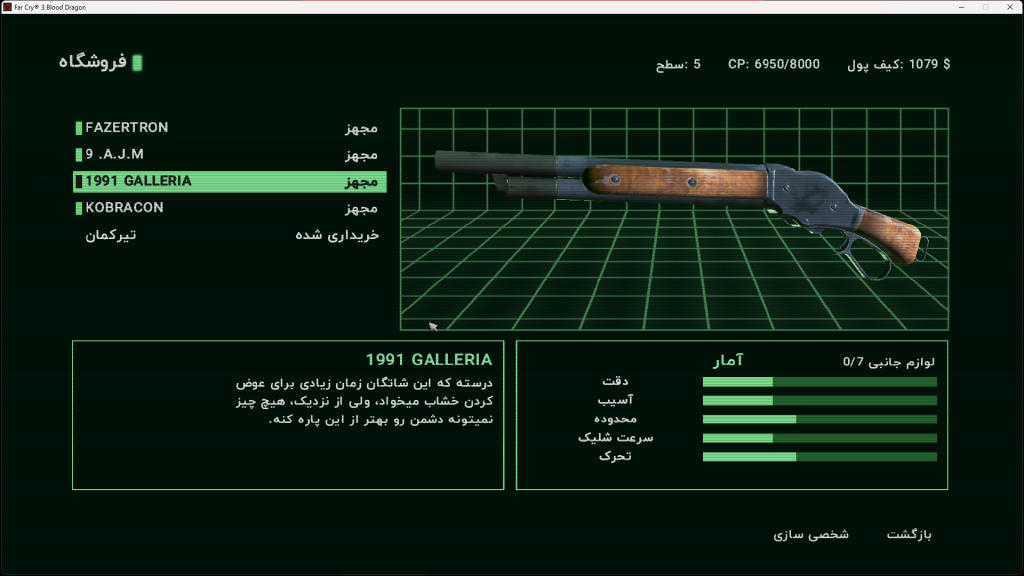Click the آمار (stats) heading
Viewport: 1024px width, 576px height.
[x=728, y=360]
